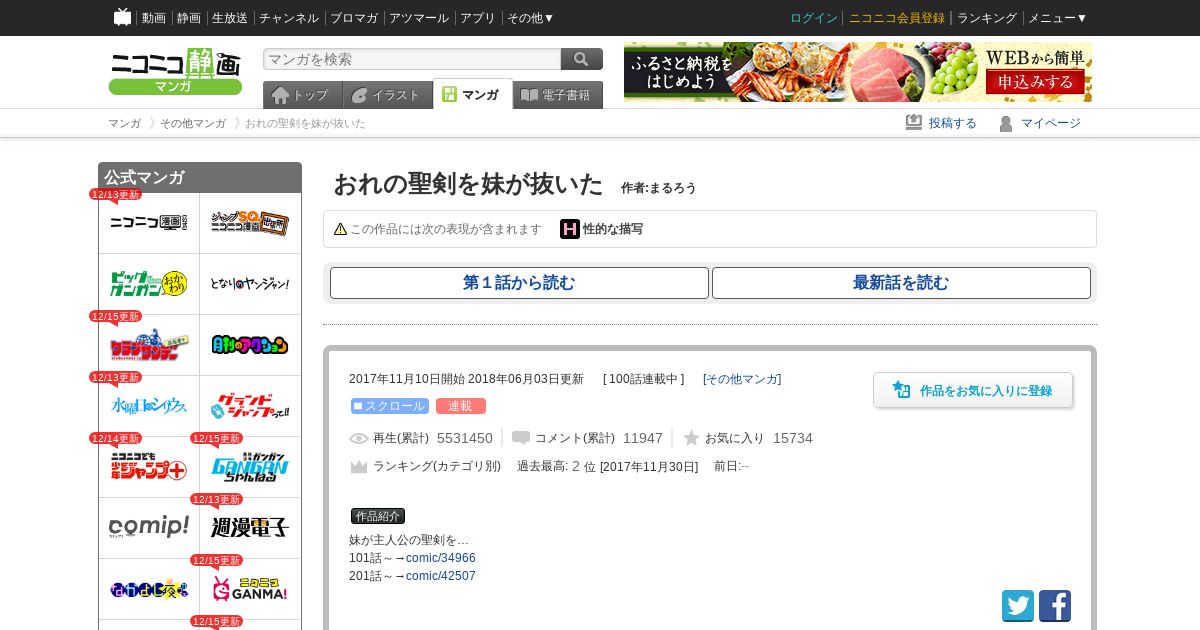Viewport: 1200px width, 630px height.
Task: Open the comip! publisher logo
Action: (149, 528)
